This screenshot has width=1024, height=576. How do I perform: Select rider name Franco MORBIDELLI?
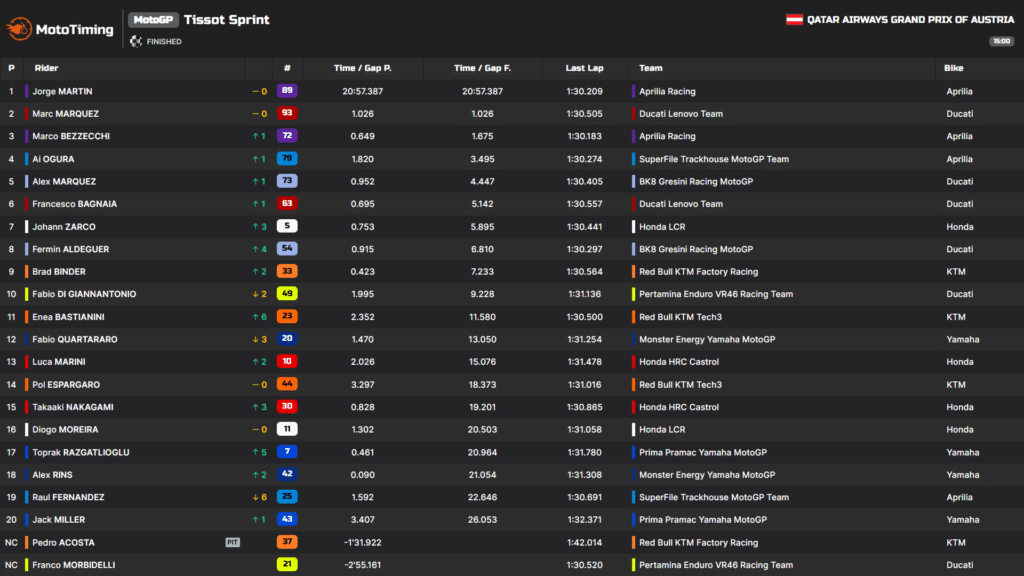(x=73, y=565)
